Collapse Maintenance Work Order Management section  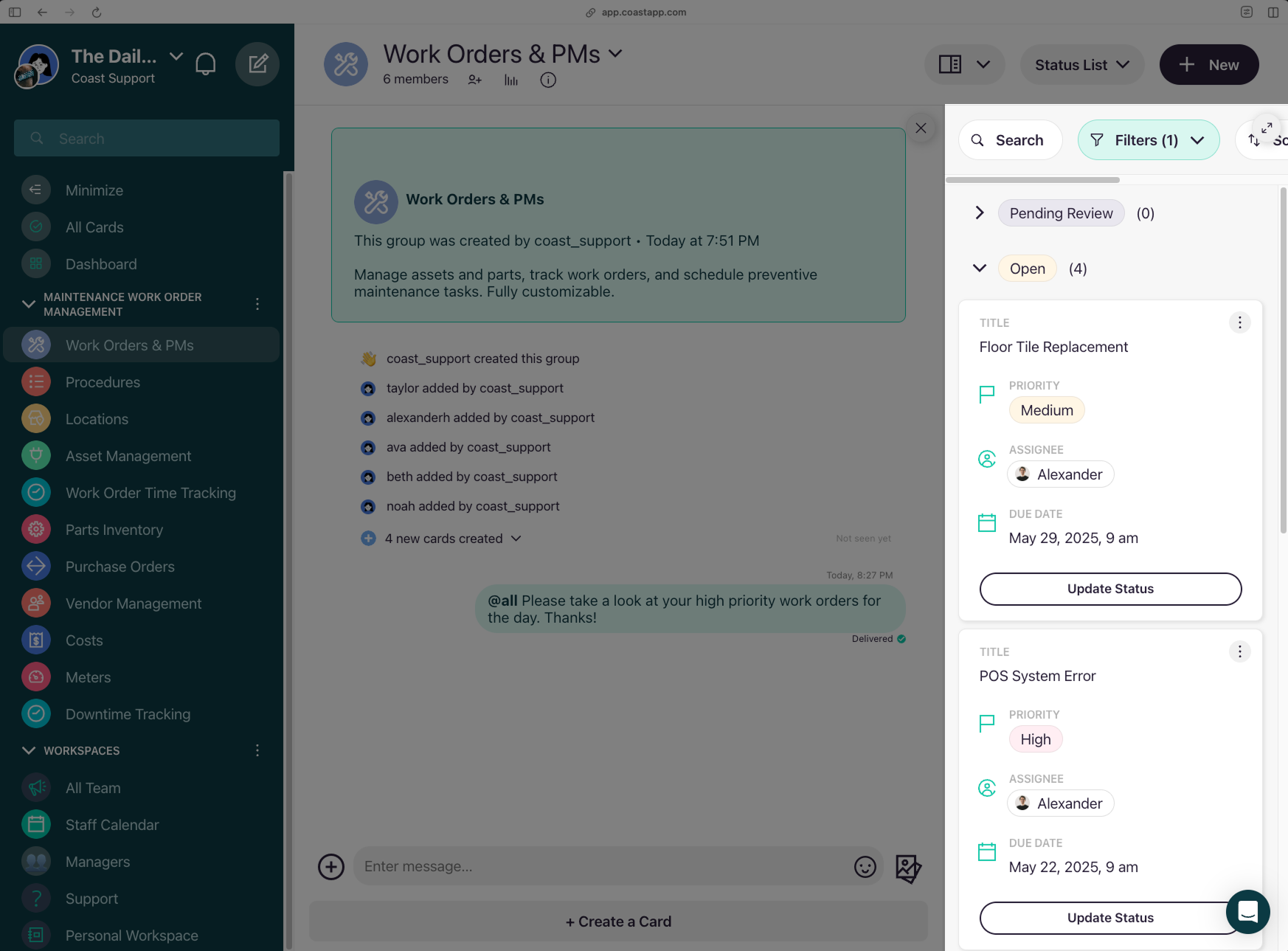coord(29,304)
